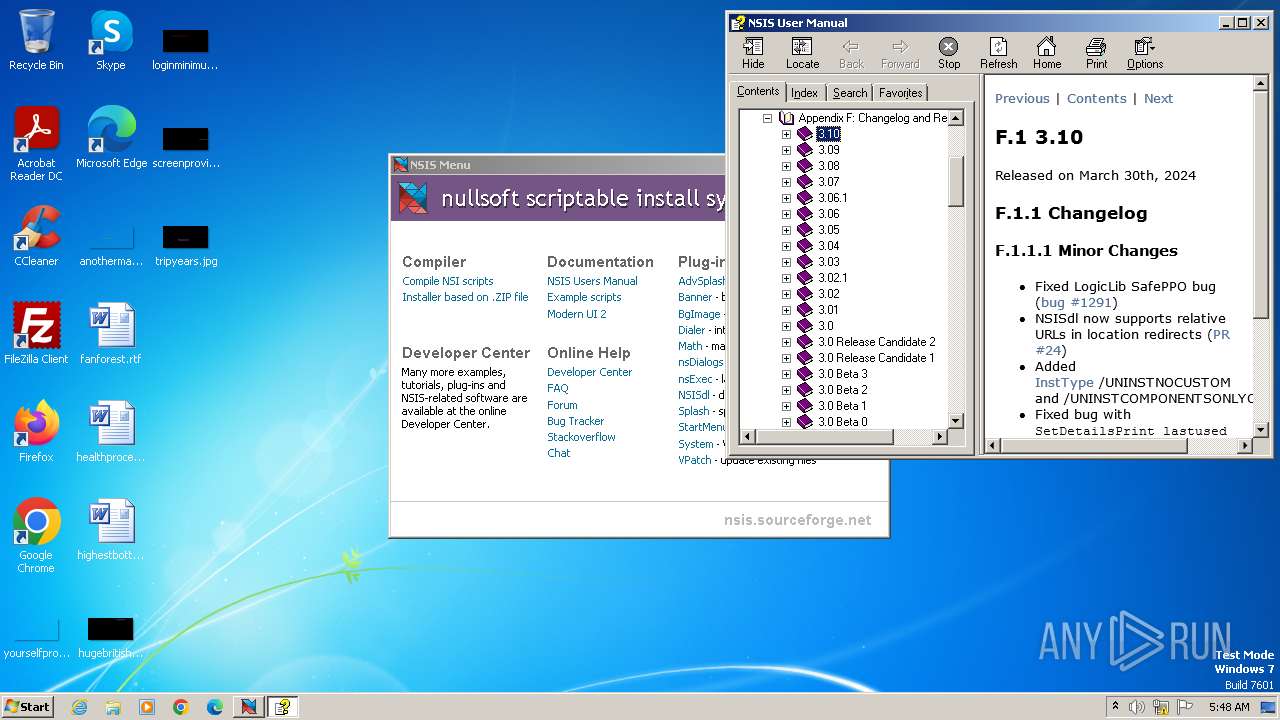Image resolution: width=1280 pixels, height=720 pixels.
Task: Switch to the Search tab
Action: [850, 93]
